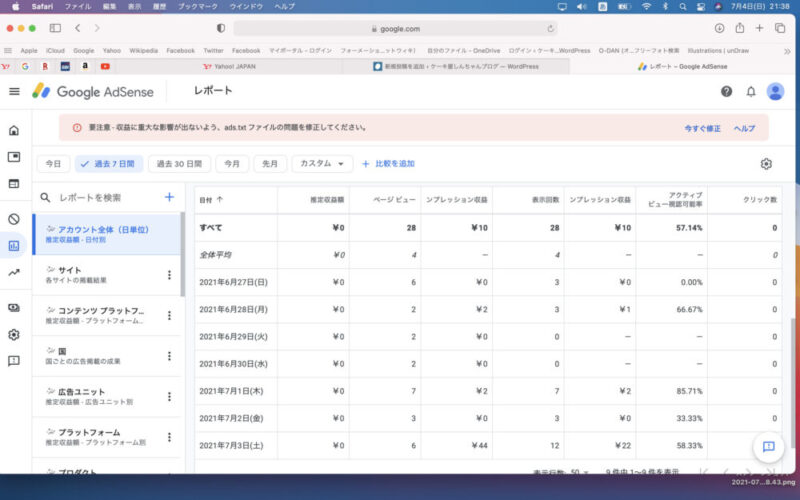Select the 今月 date range
This screenshot has height=500, width=800.
click(232, 164)
